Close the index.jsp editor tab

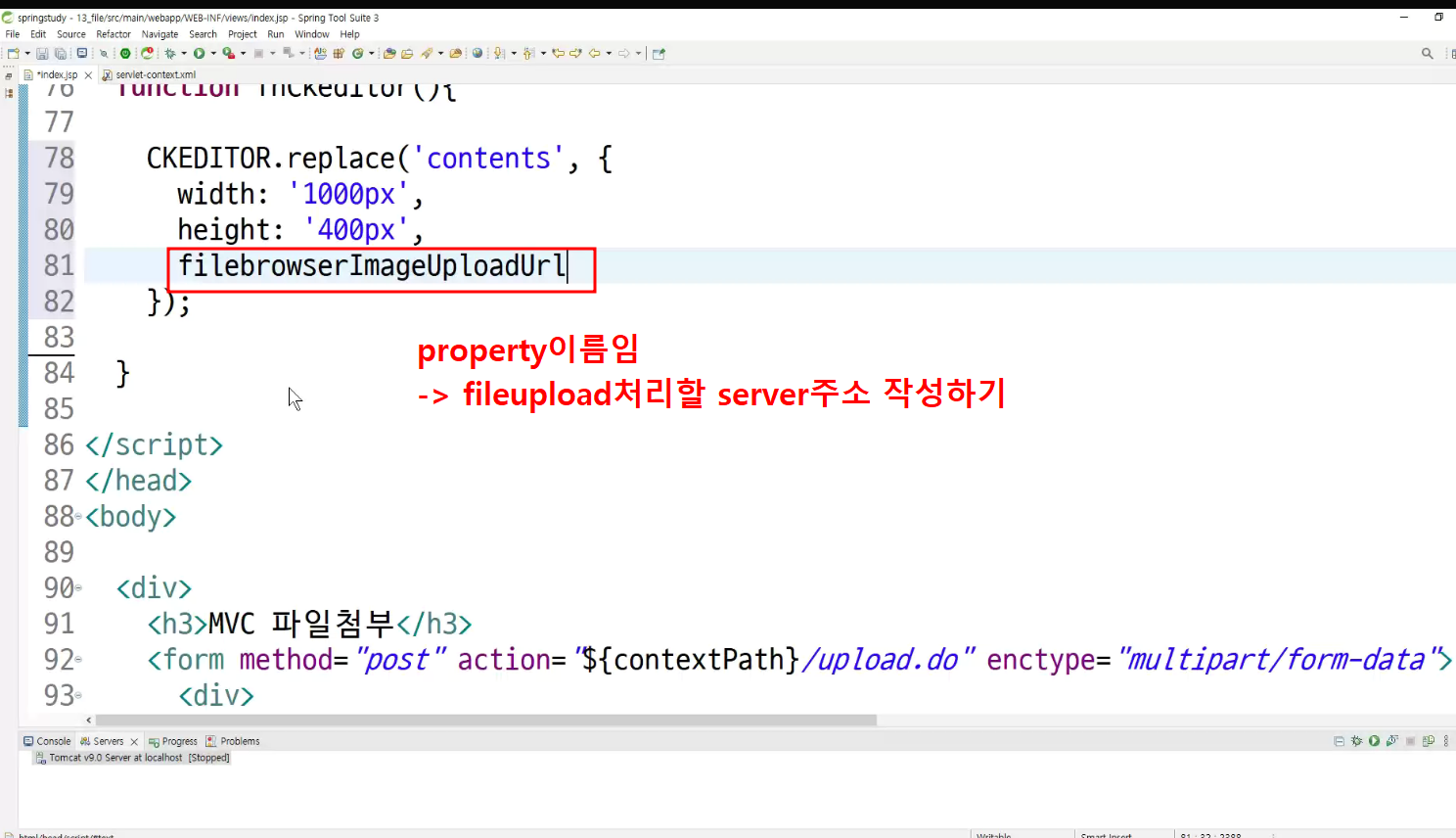[88, 75]
